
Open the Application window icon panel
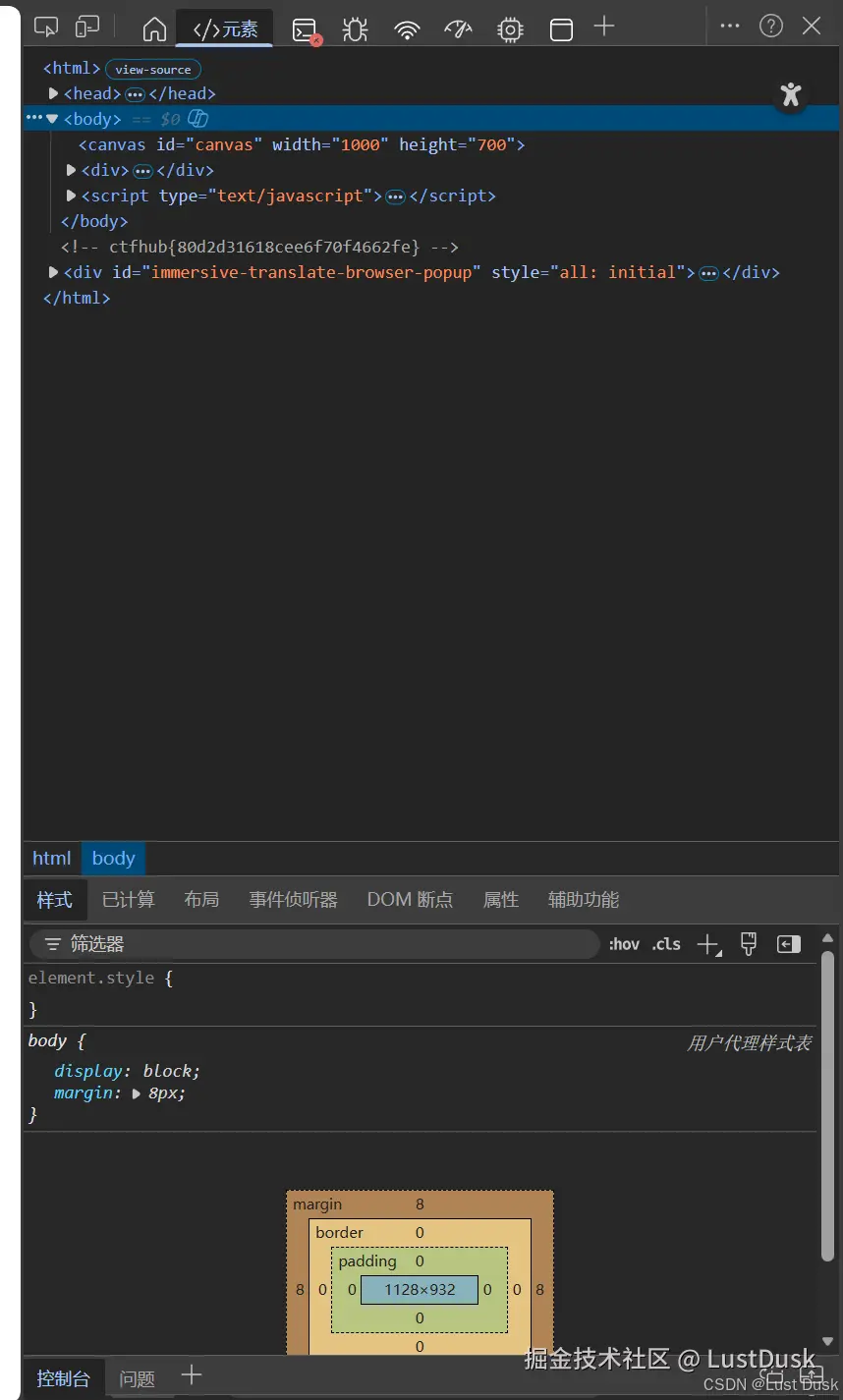561,29
